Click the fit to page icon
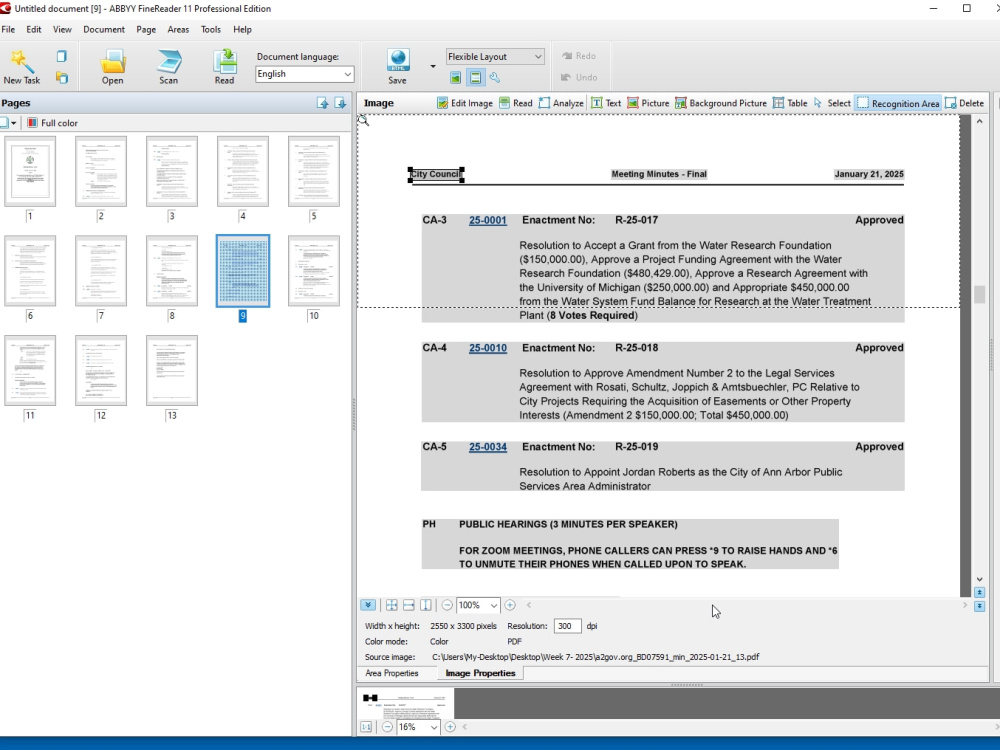Screen dimensions: 1000x750 (x=392, y=605)
